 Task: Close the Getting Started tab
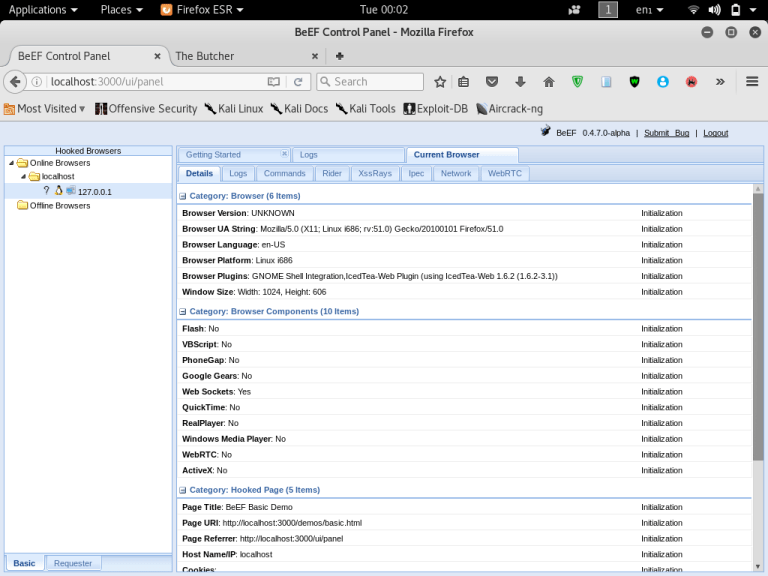point(284,154)
